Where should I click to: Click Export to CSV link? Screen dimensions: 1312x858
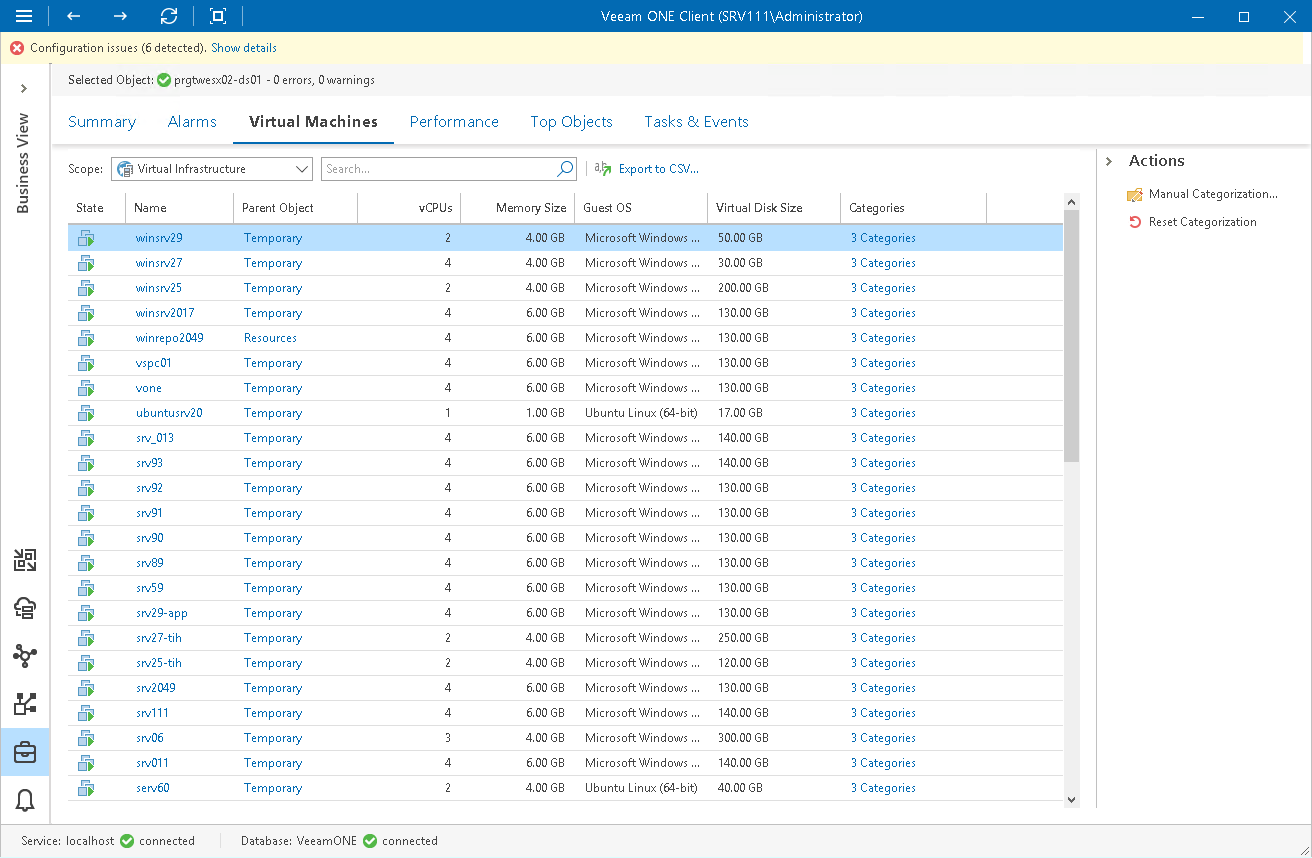[x=659, y=169]
